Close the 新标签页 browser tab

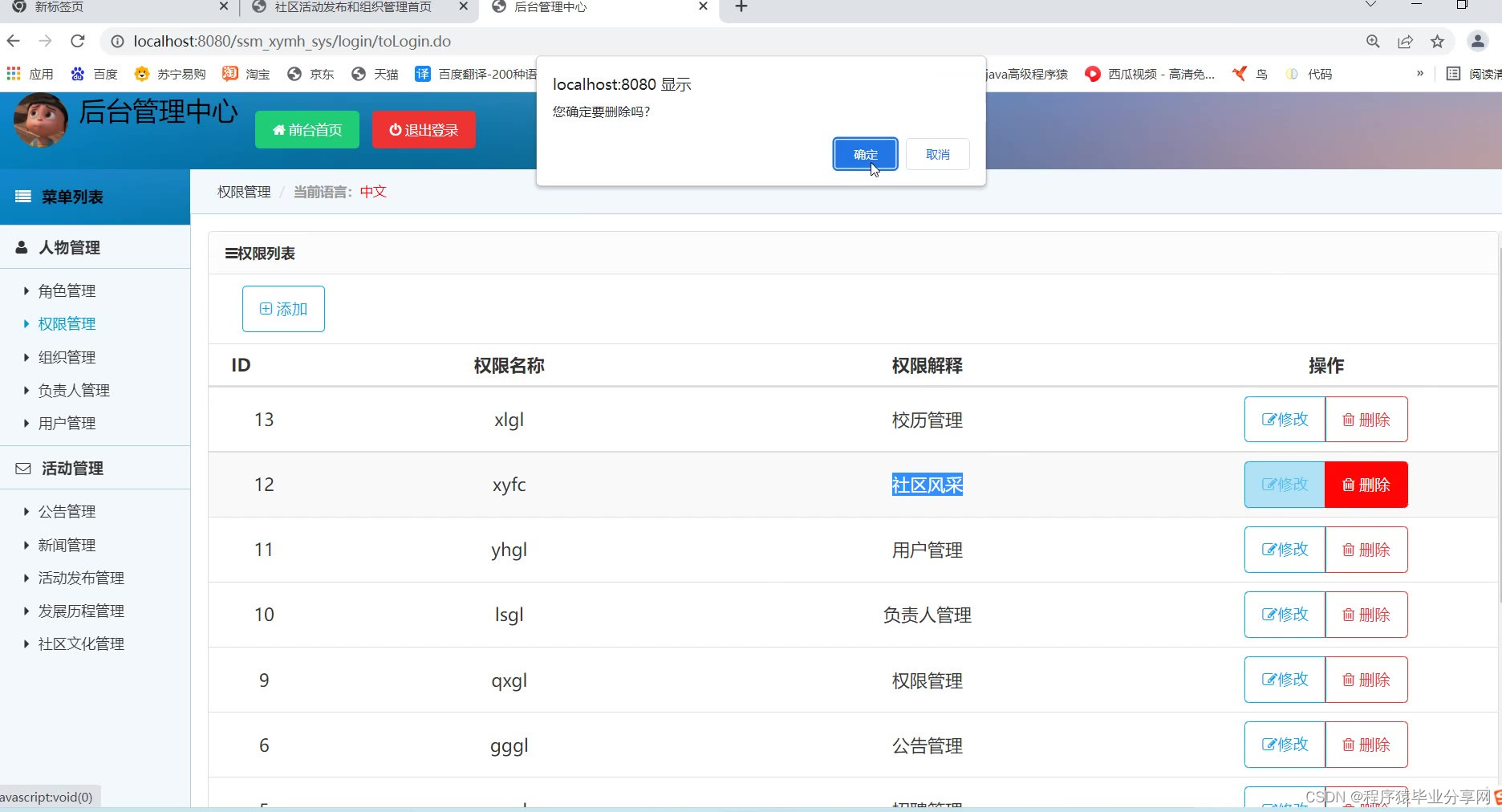224,6
